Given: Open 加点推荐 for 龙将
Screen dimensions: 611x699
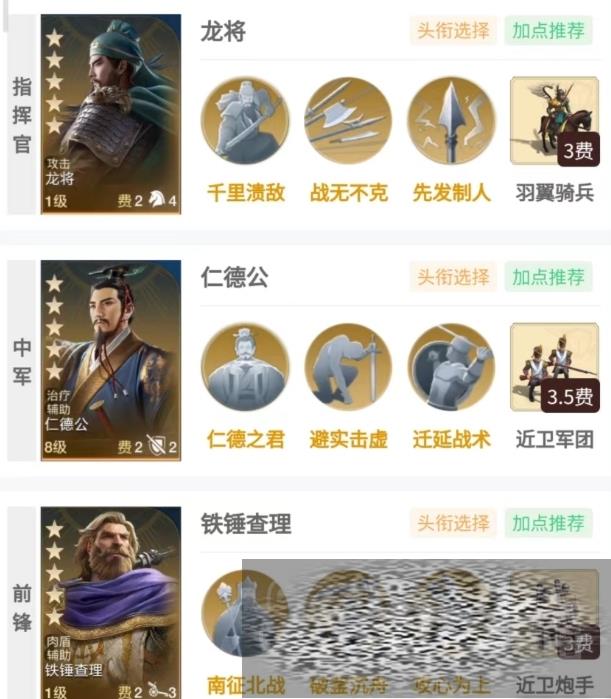Looking at the screenshot, I should pos(548,31).
